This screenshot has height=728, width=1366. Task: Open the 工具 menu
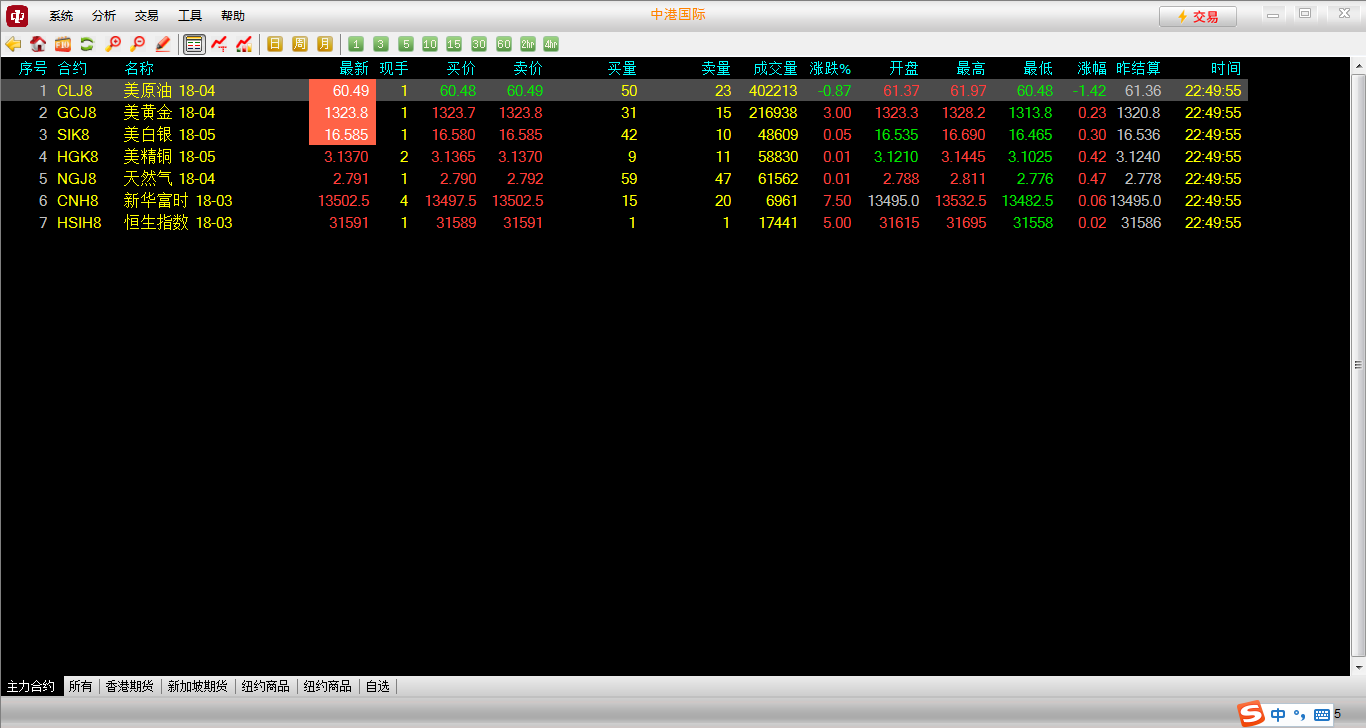coord(190,16)
